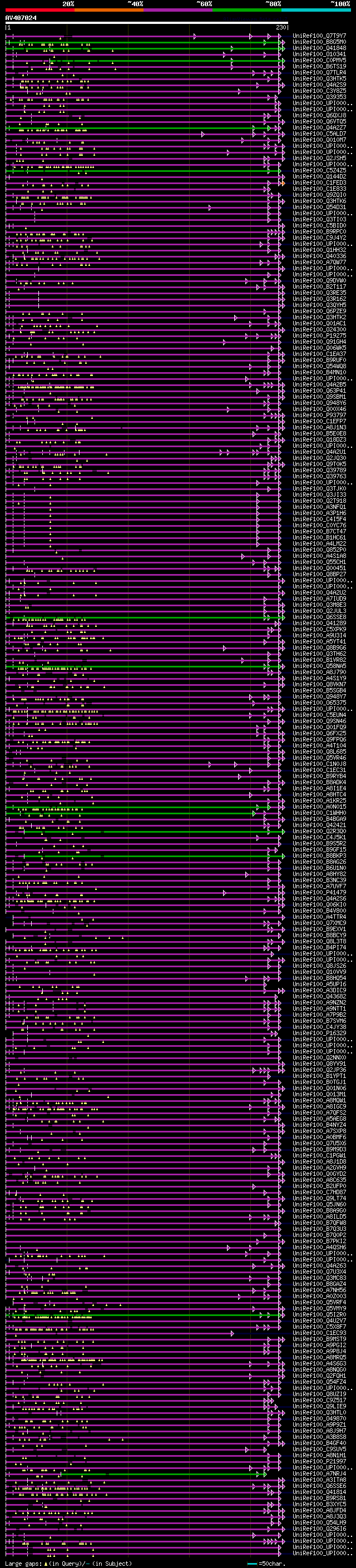Select hit UniRef100_B3XYC5
This screenshot has width=356, height=1568.
319,1504
